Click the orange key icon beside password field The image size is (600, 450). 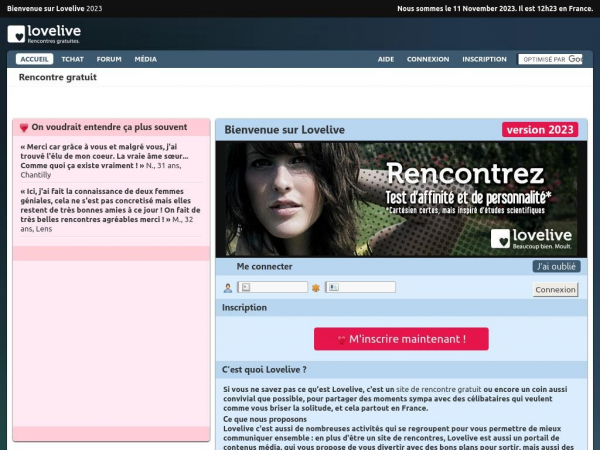(316, 288)
